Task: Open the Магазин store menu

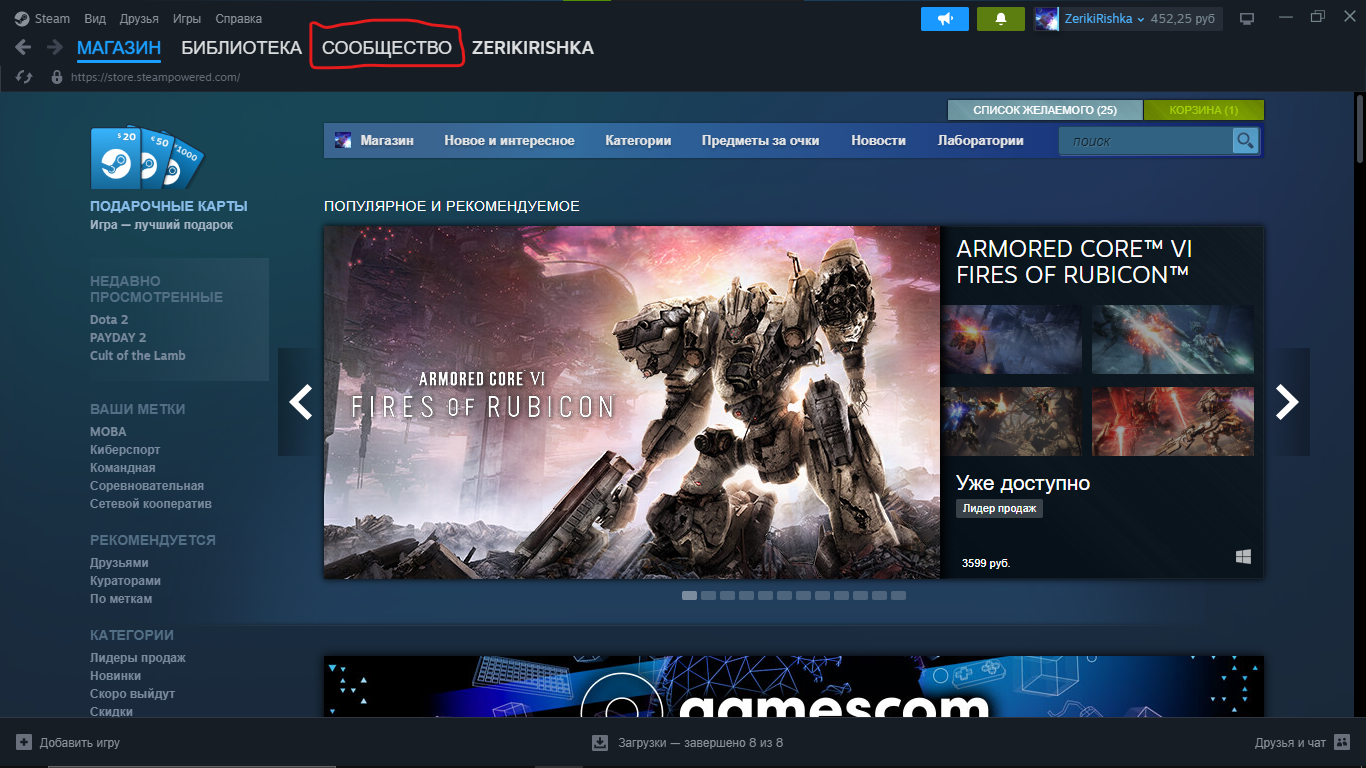Action: (x=387, y=141)
